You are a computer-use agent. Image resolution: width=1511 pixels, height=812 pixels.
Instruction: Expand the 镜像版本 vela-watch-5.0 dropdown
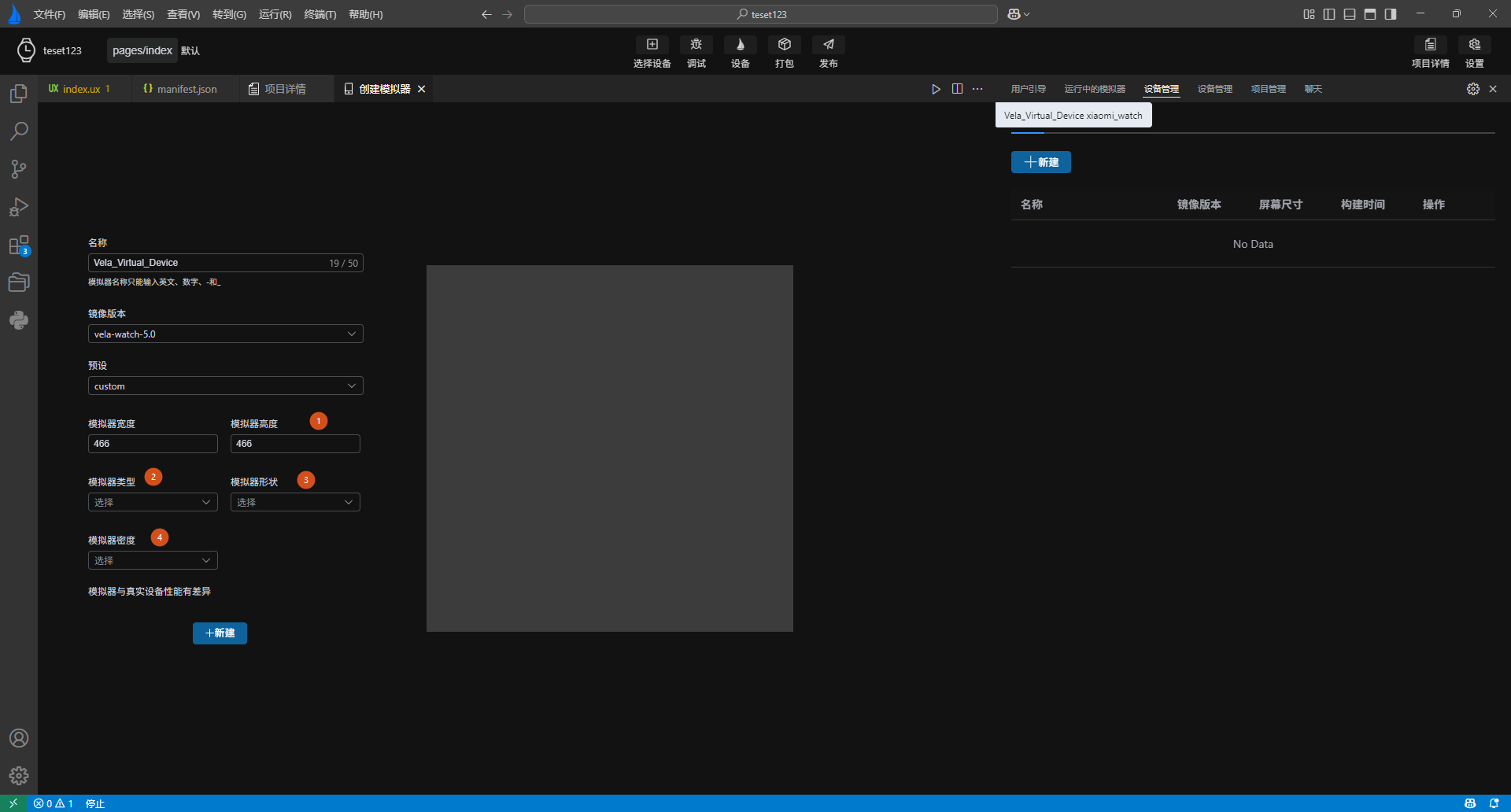tap(225, 334)
